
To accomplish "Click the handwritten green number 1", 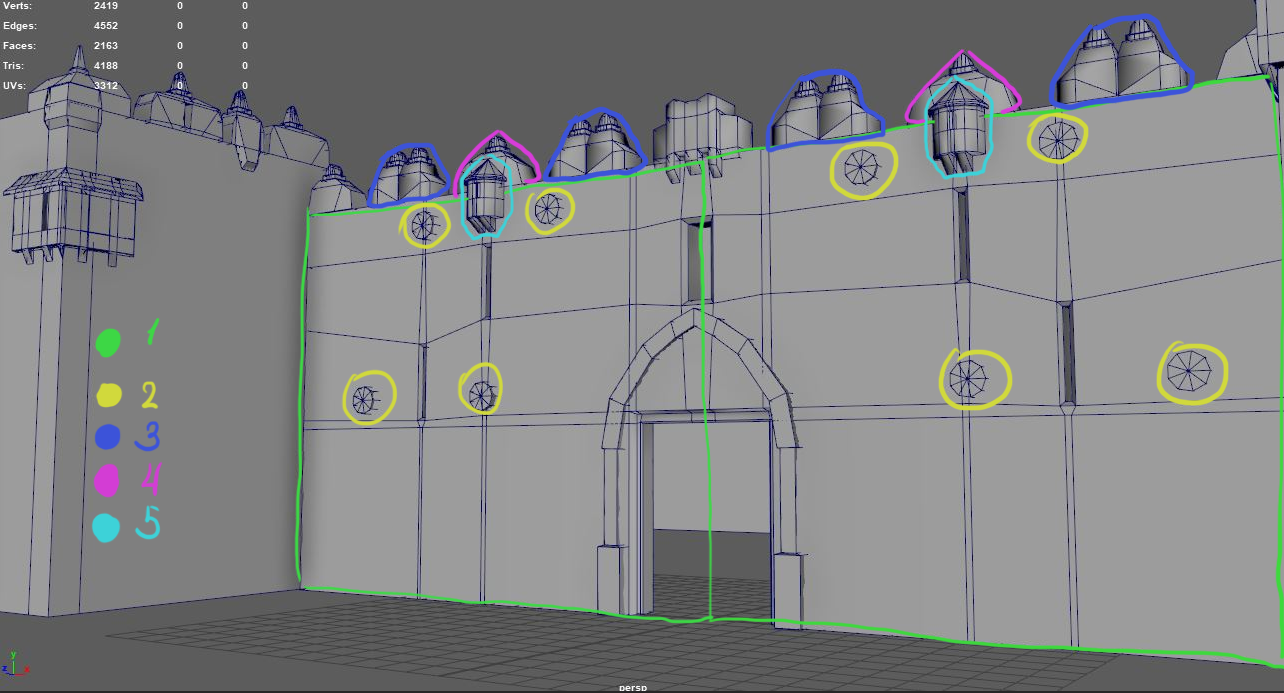I will pos(152,333).
